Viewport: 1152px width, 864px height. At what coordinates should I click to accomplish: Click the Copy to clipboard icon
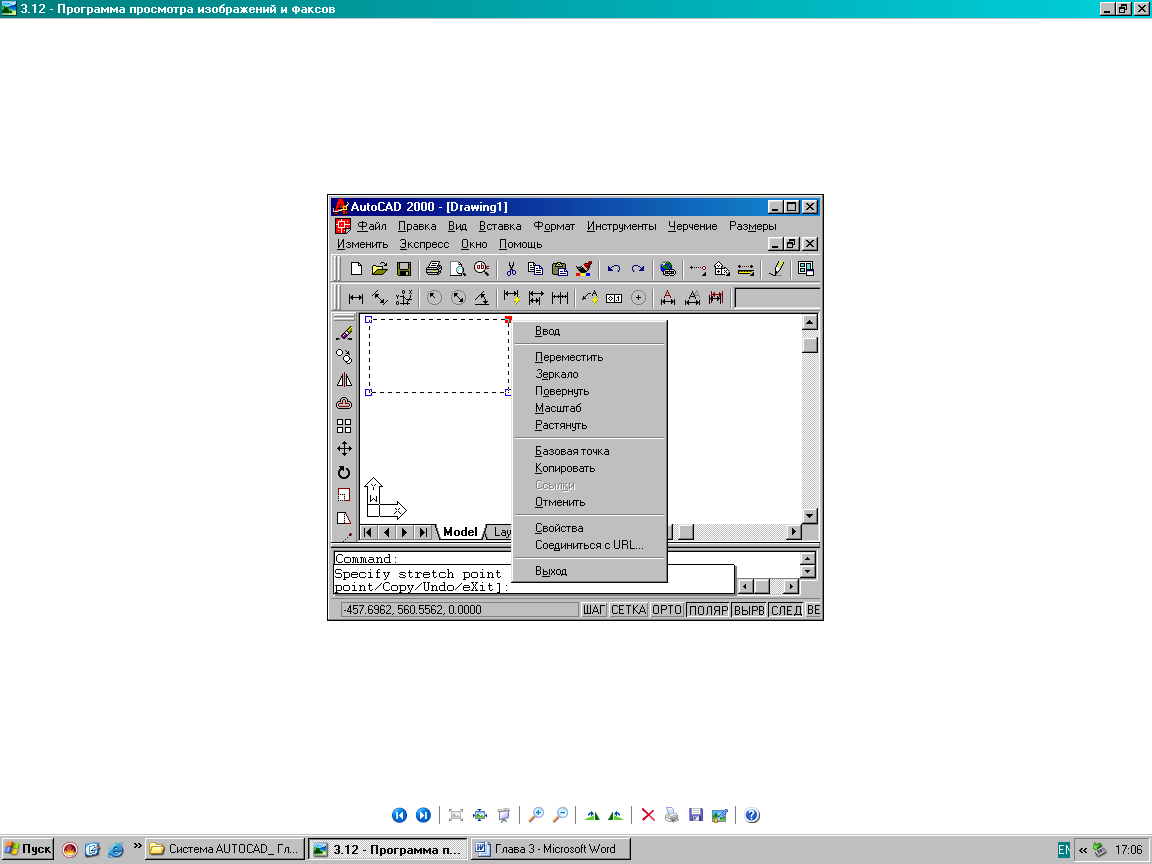coord(536,269)
